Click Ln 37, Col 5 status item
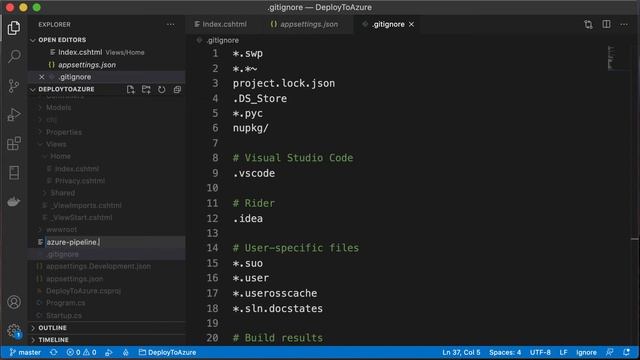Image resolution: width=640 pixels, height=360 pixels. tap(461, 352)
